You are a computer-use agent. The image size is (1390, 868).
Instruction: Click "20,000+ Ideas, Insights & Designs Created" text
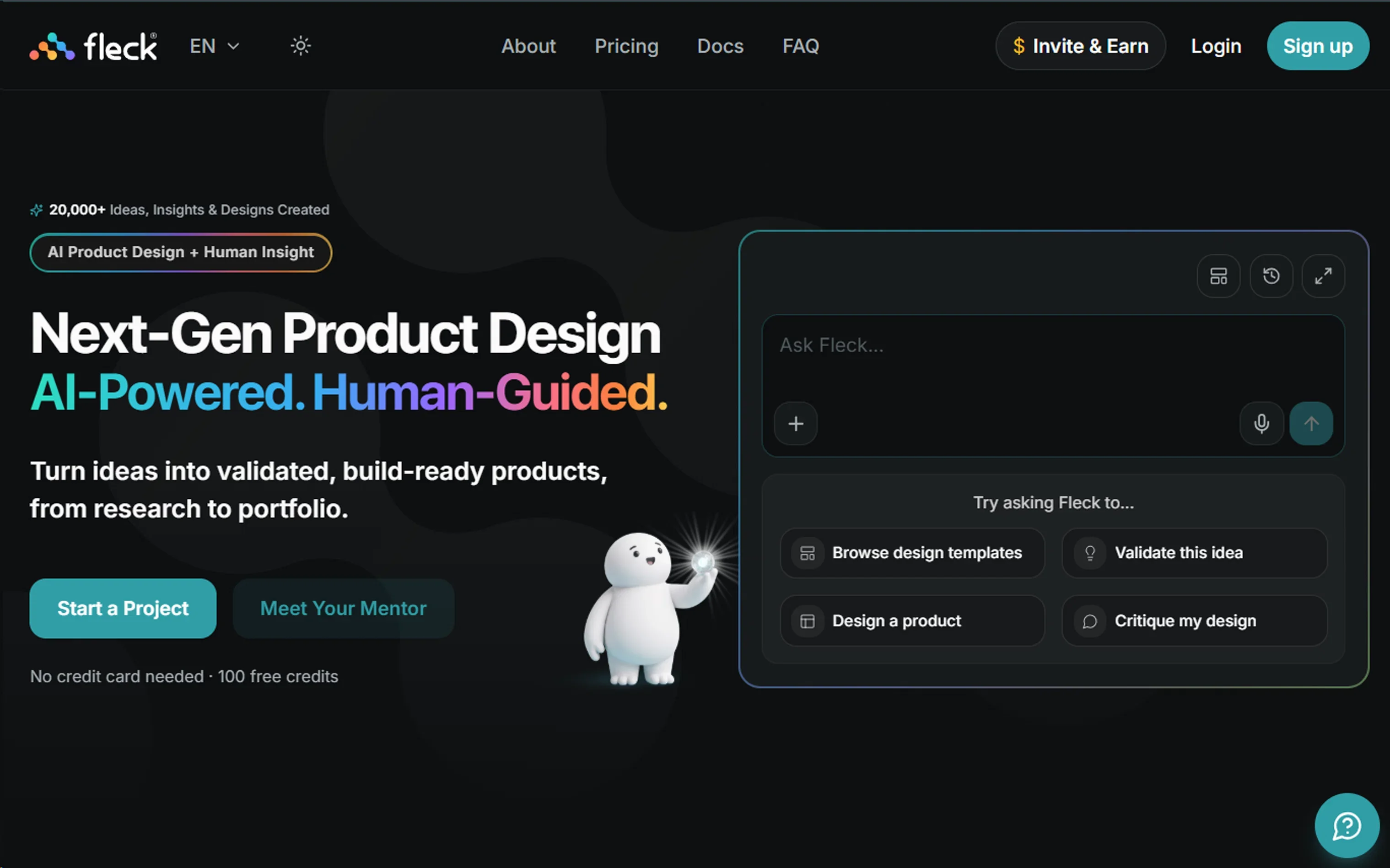pos(189,210)
